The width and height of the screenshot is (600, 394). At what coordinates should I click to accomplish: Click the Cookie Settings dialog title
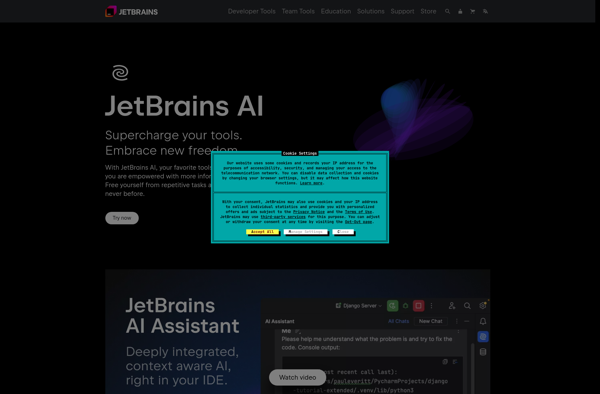click(300, 153)
